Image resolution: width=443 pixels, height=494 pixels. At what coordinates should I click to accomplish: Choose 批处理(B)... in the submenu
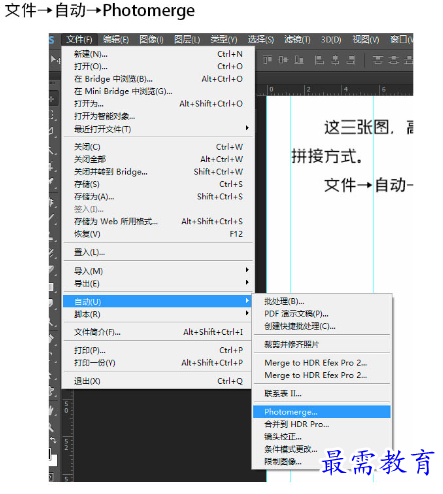click(322, 301)
